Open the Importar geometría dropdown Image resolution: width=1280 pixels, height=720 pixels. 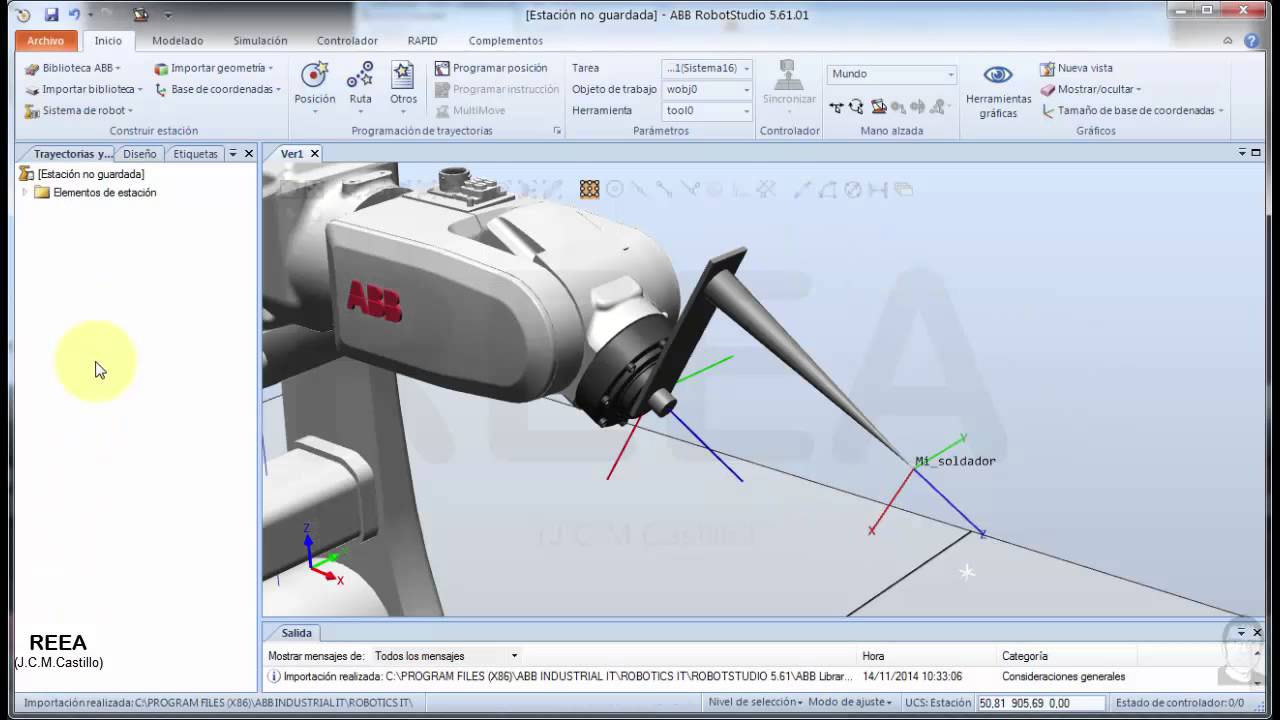click(214, 68)
